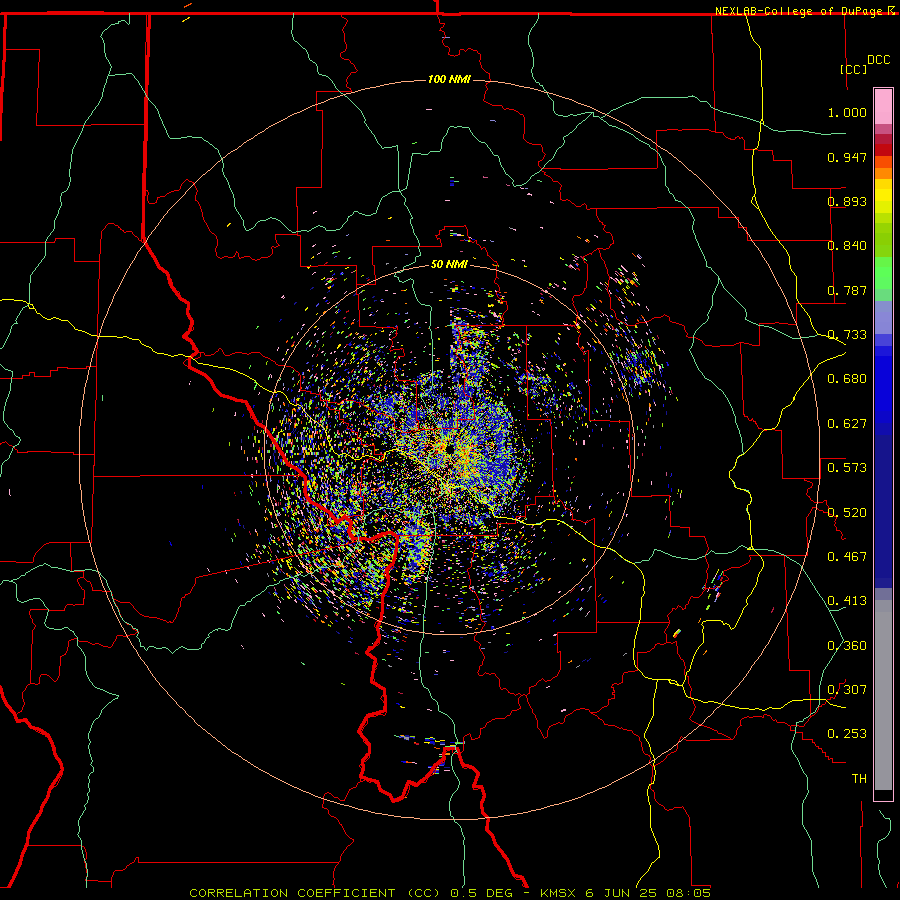Select the DCC label above the color scale
This screenshot has width=900, height=900.
coord(878,60)
